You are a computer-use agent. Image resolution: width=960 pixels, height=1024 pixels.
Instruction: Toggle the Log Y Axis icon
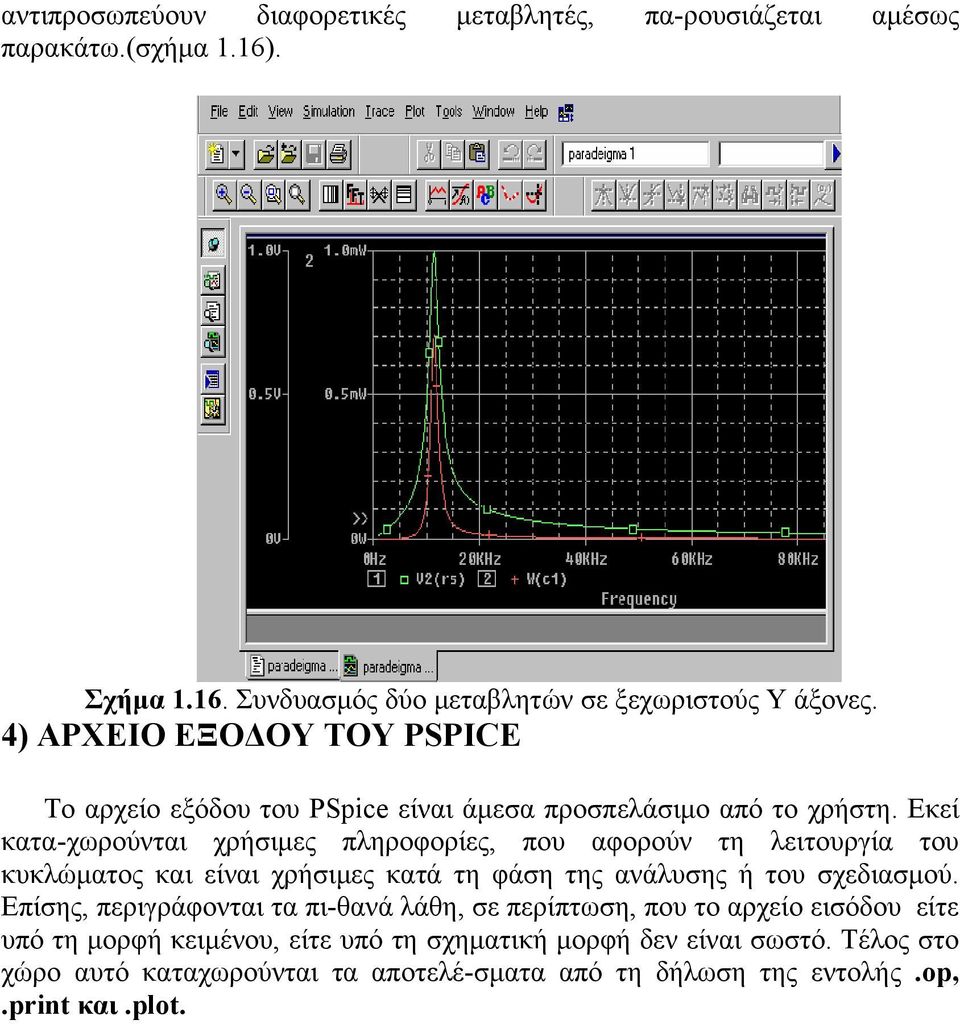click(404, 195)
